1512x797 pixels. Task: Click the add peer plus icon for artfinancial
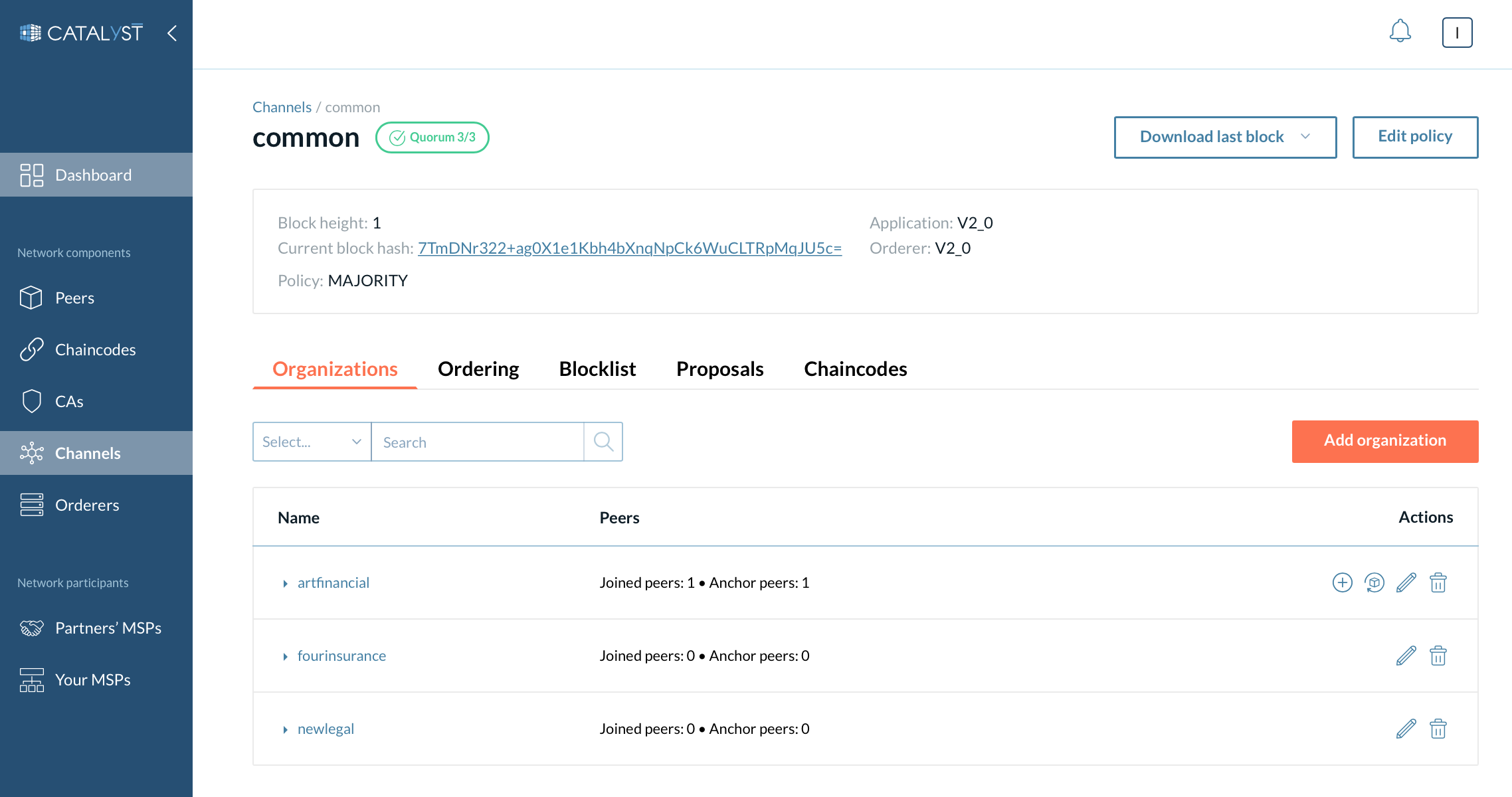pos(1342,582)
